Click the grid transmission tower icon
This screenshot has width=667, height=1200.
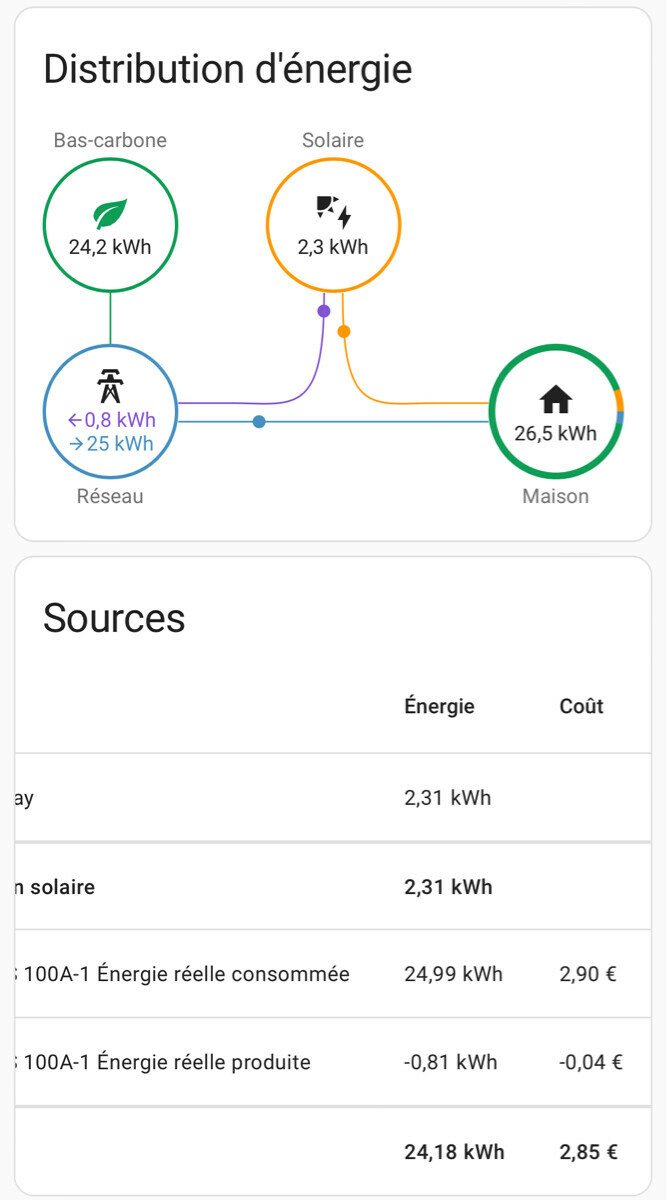coord(109,384)
